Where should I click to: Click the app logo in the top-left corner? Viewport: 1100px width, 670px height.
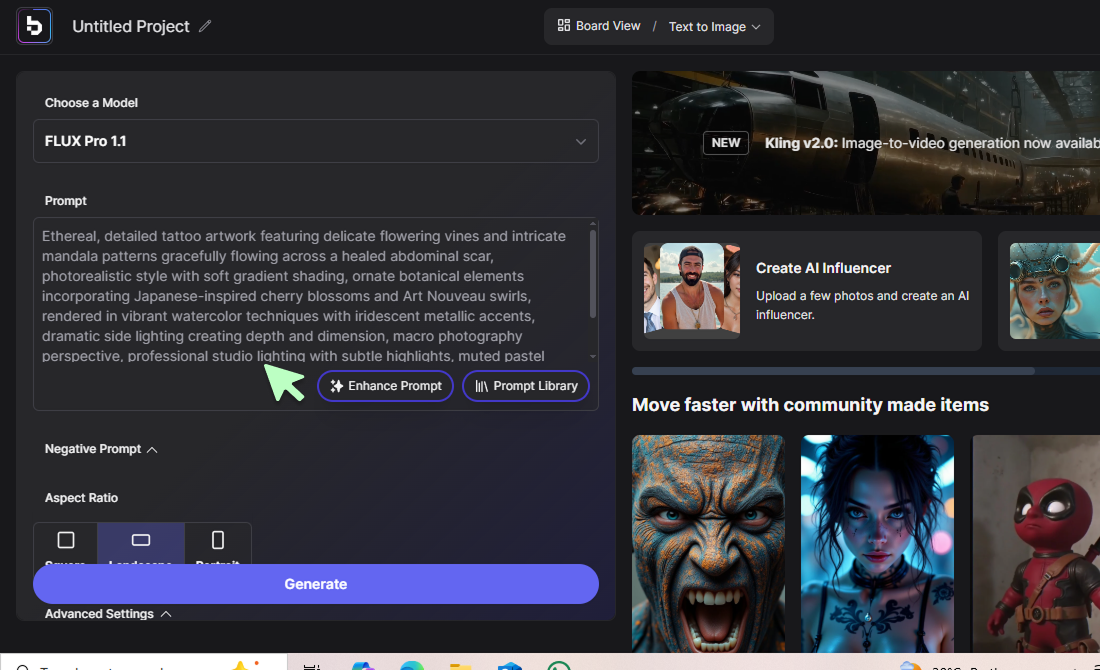click(34, 26)
